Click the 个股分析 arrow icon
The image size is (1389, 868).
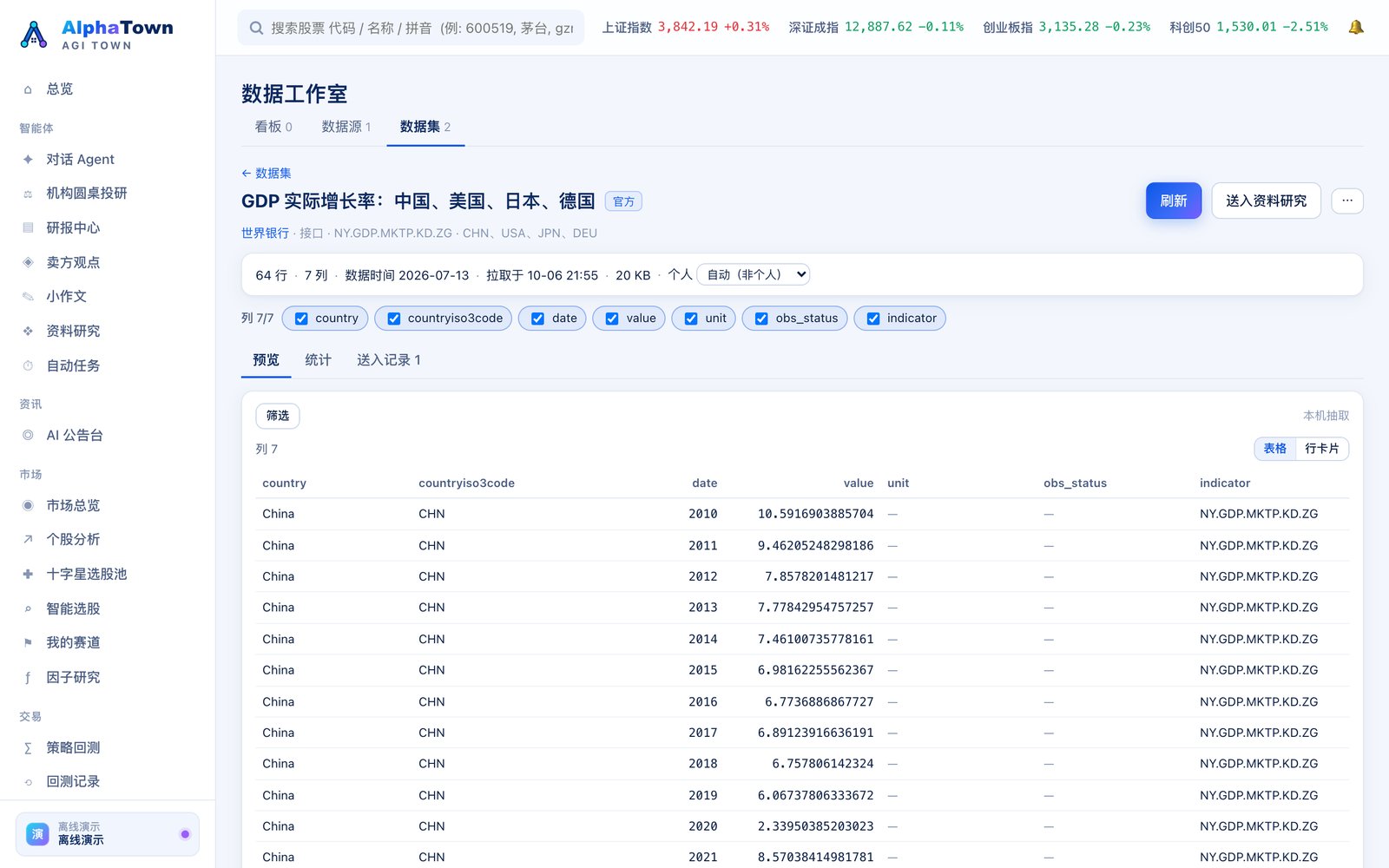point(28,540)
